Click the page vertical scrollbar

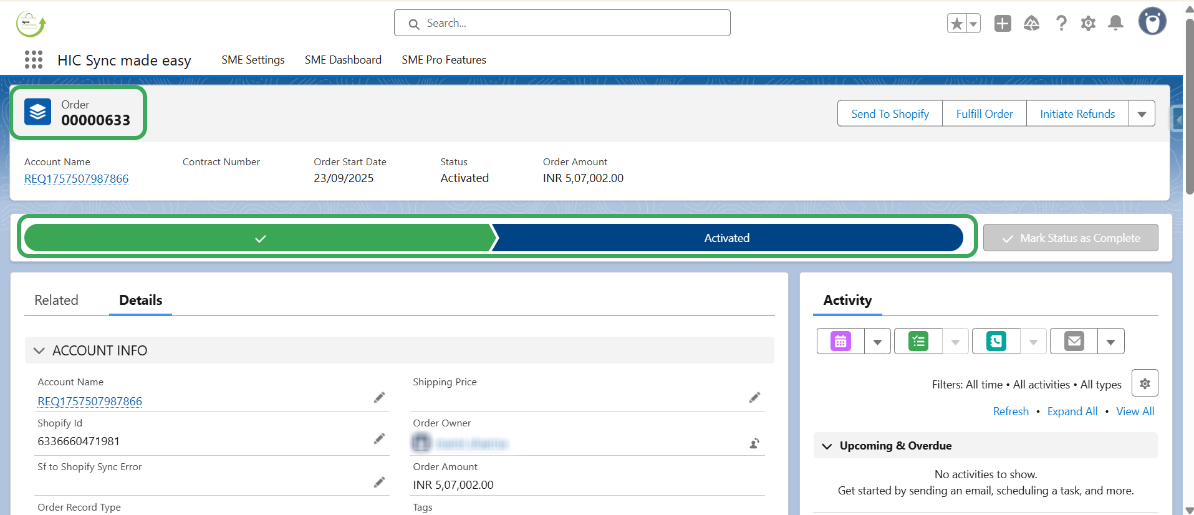coord(1189,107)
